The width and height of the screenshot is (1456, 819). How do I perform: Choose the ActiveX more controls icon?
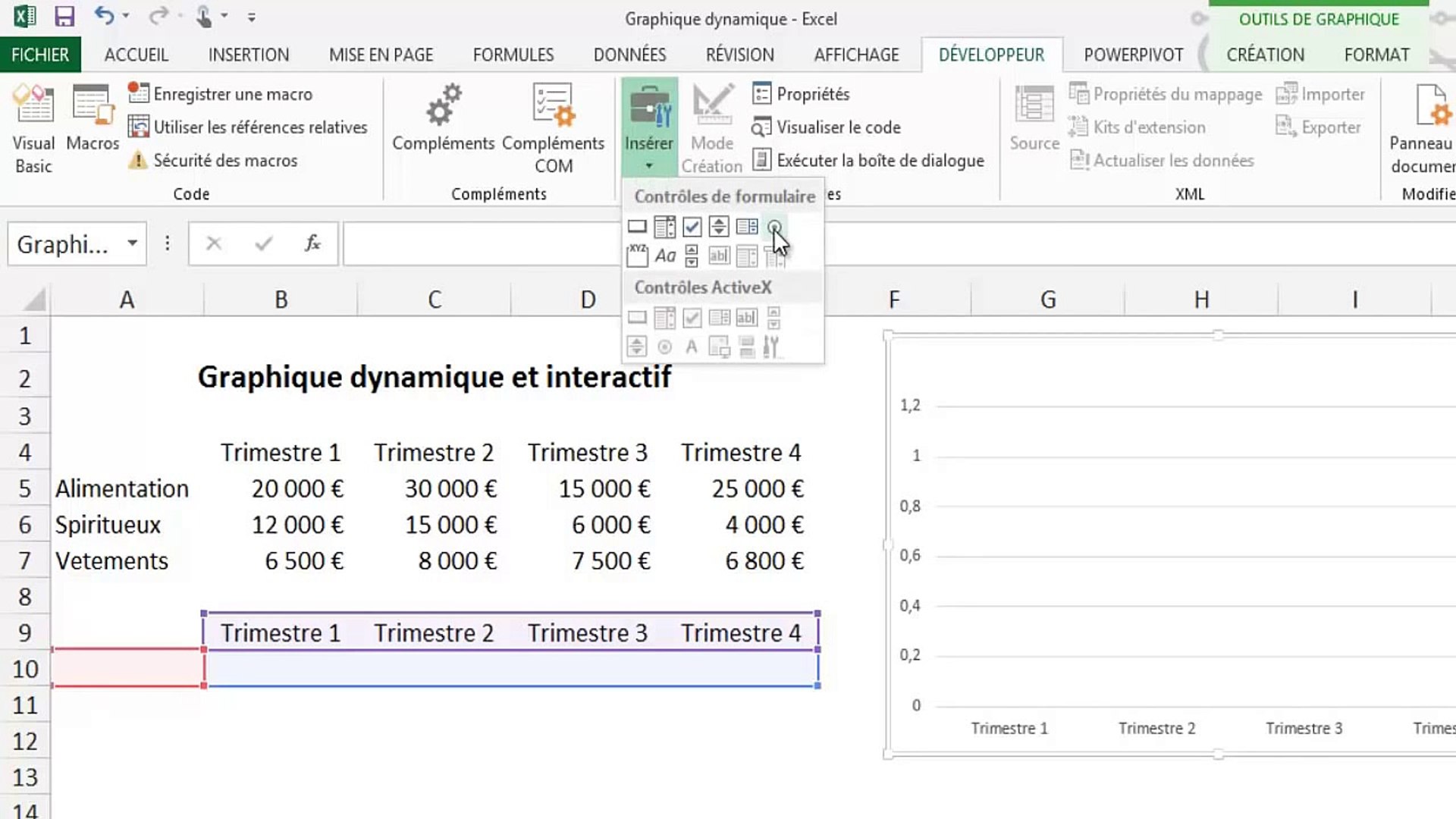(771, 347)
